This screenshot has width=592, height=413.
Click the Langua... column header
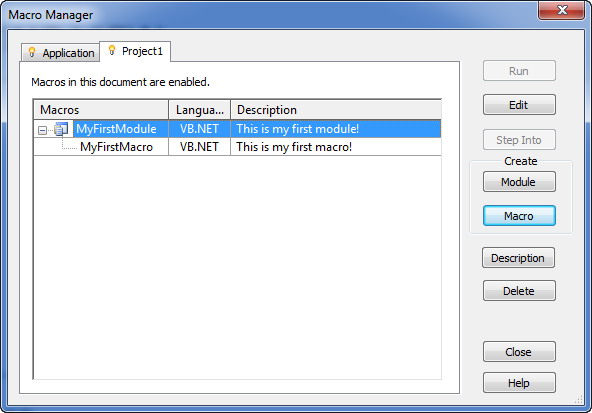click(199, 110)
